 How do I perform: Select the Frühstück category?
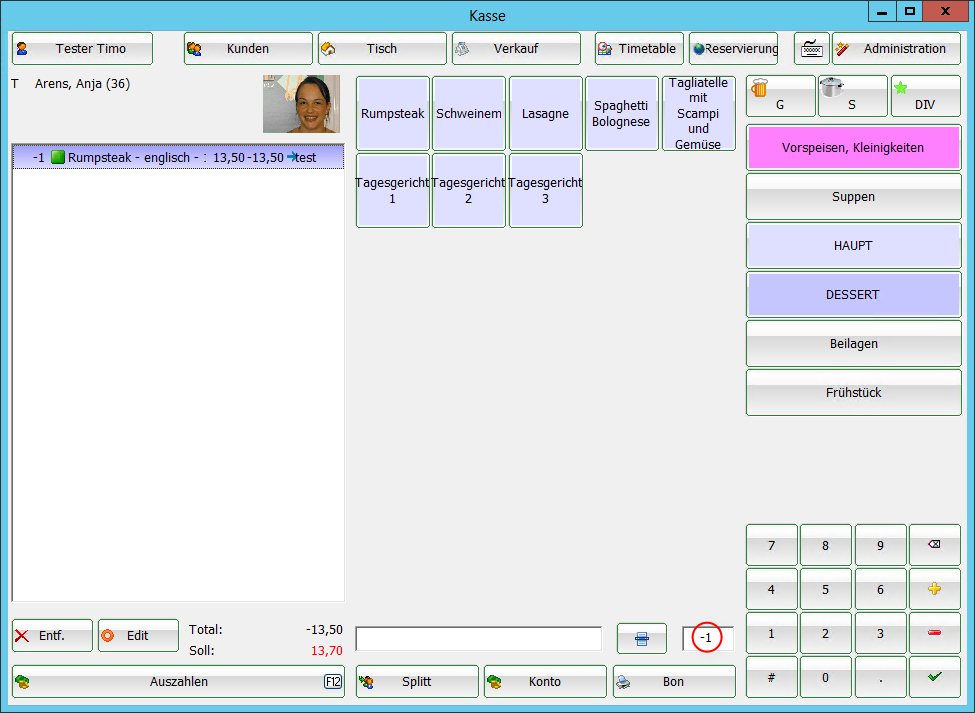[x=853, y=393]
